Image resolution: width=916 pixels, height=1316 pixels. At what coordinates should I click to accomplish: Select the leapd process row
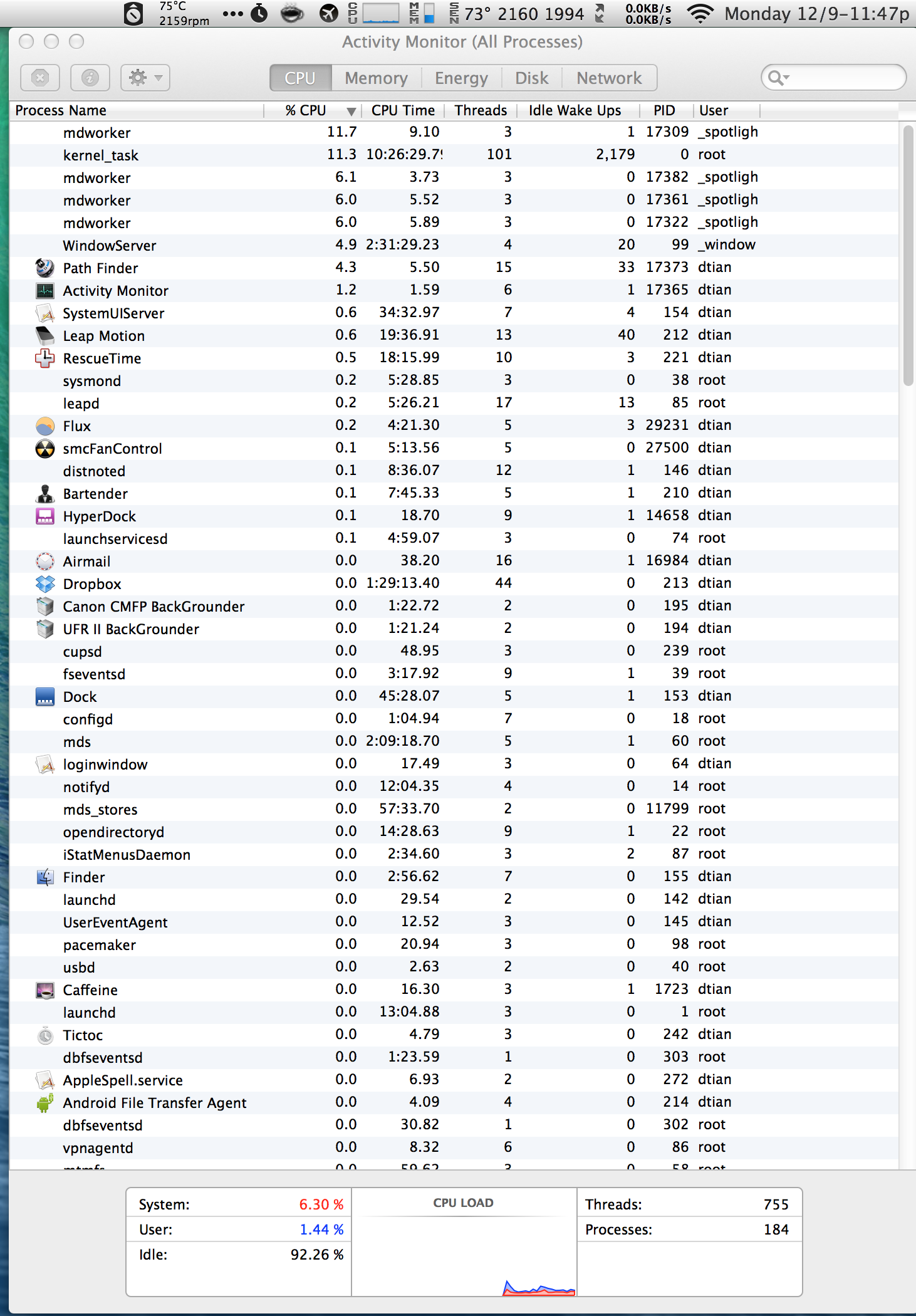[x=454, y=404]
